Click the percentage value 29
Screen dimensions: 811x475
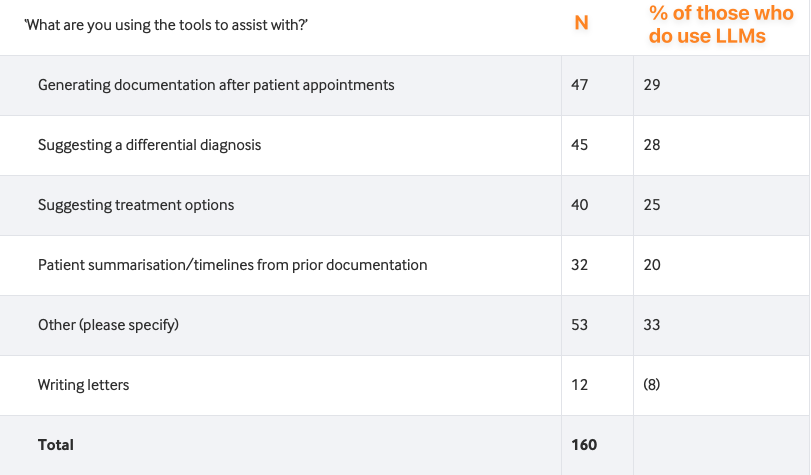point(652,85)
